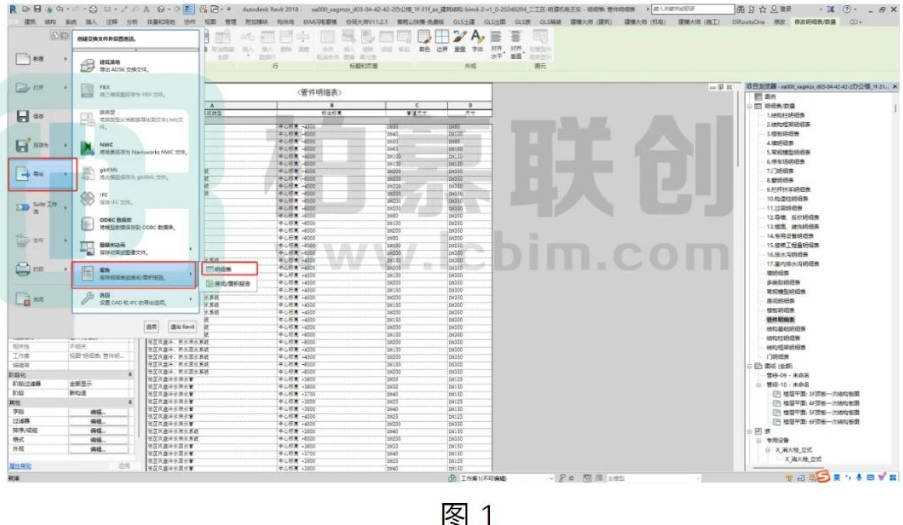Click Edit button for Appearance property

click(x=98, y=449)
